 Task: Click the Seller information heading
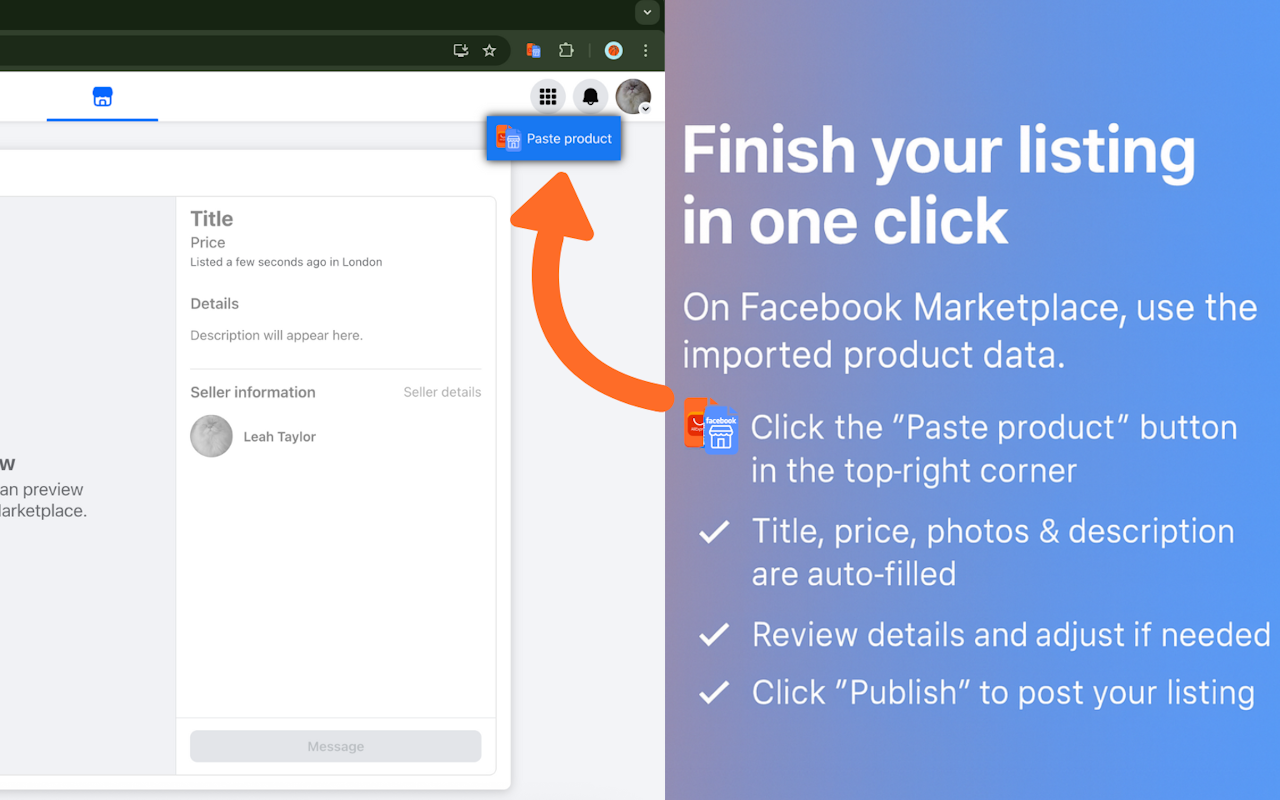253,392
